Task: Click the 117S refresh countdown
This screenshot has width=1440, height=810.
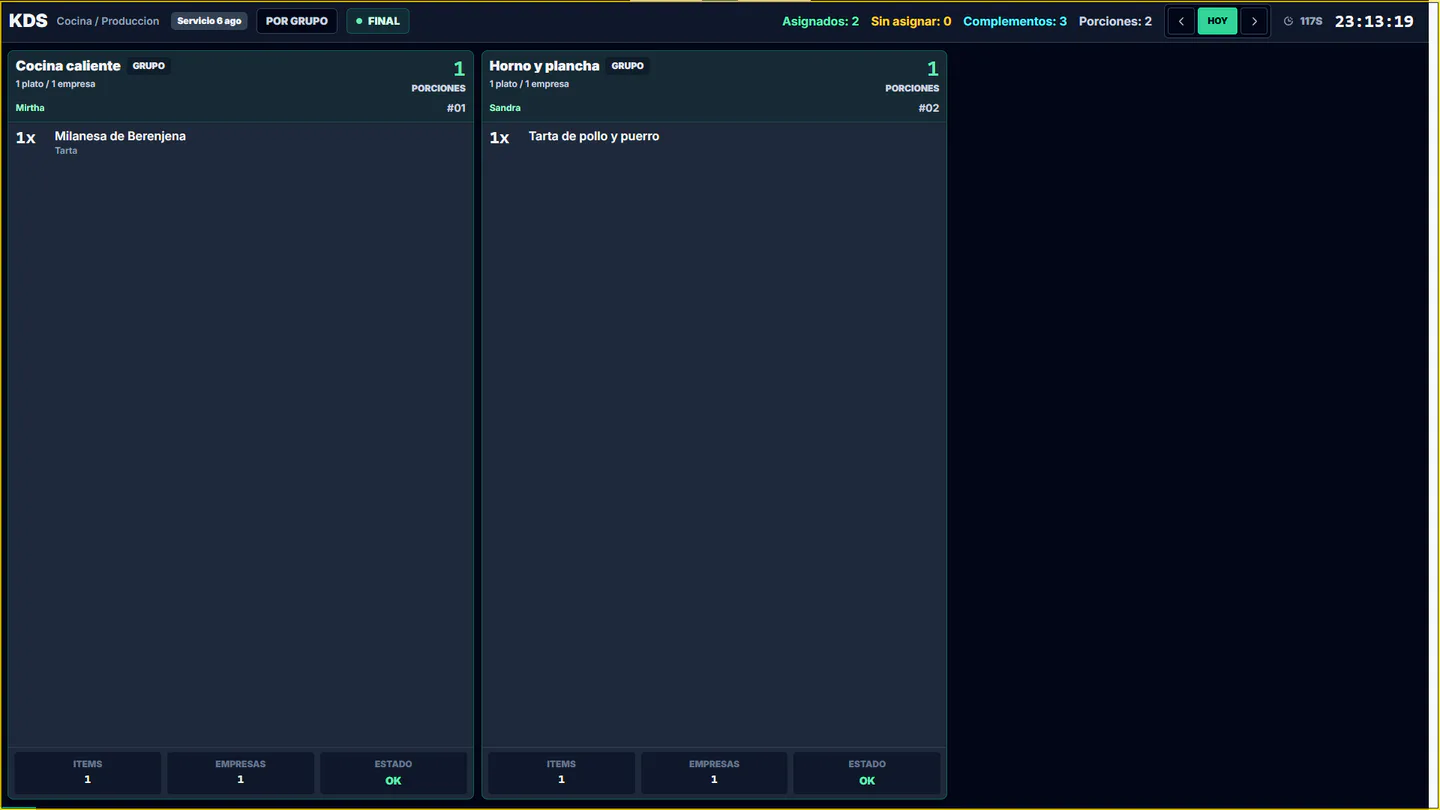Action: point(1311,21)
